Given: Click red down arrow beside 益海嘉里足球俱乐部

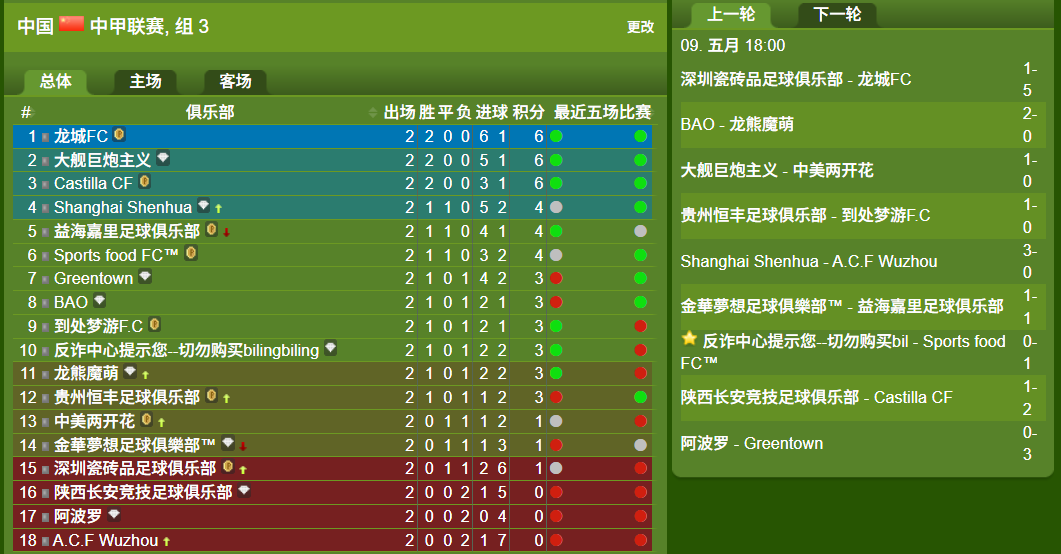Looking at the screenshot, I should click(227, 232).
